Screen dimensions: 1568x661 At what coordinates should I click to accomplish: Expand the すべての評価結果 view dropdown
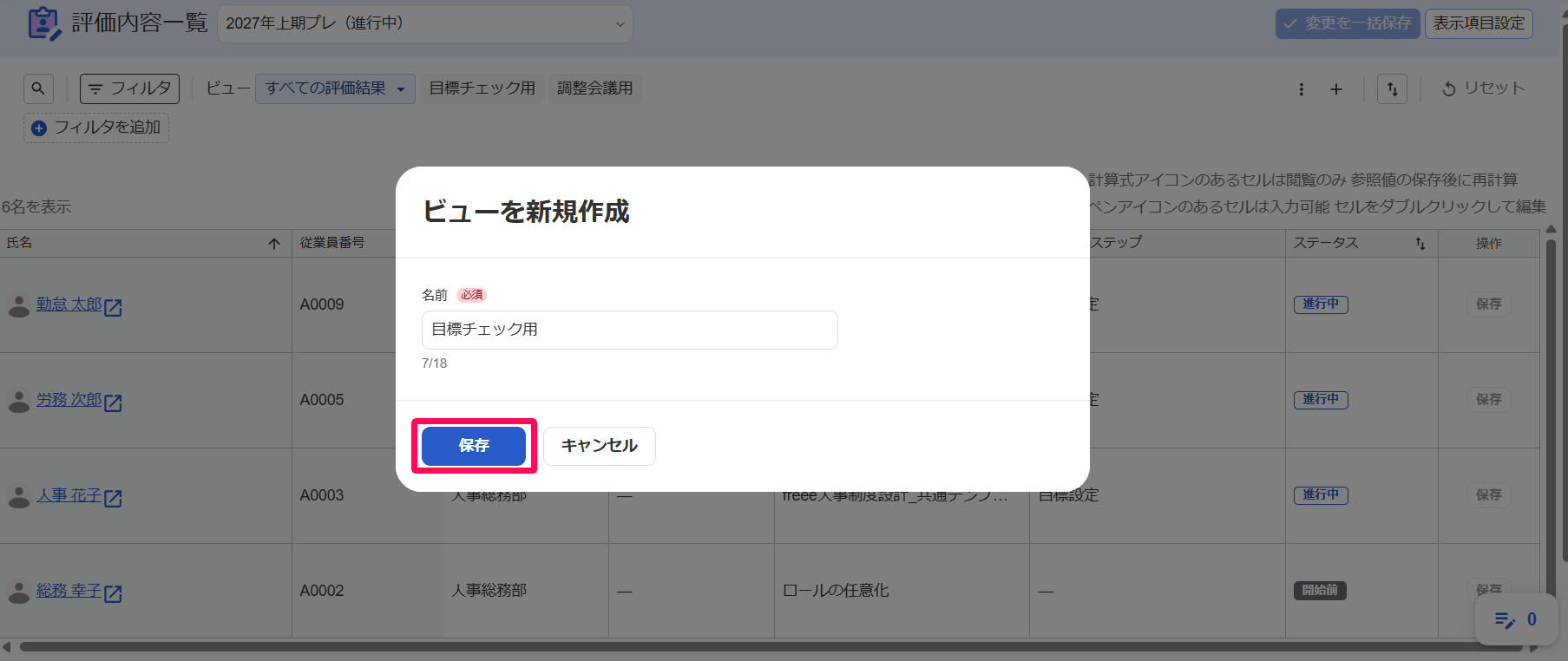(x=336, y=88)
